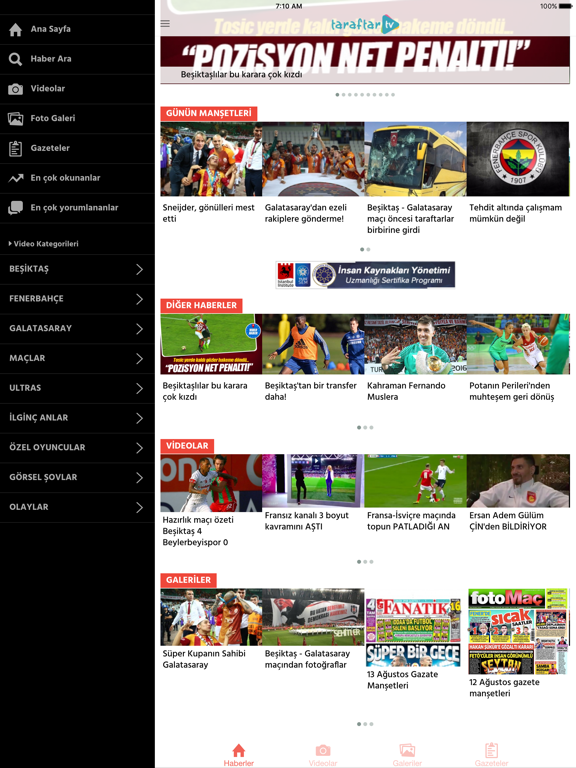Open the Ana Sayfa menu item
The width and height of the screenshot is (576, 768).
pyautogui.click(x=77, y=29)
